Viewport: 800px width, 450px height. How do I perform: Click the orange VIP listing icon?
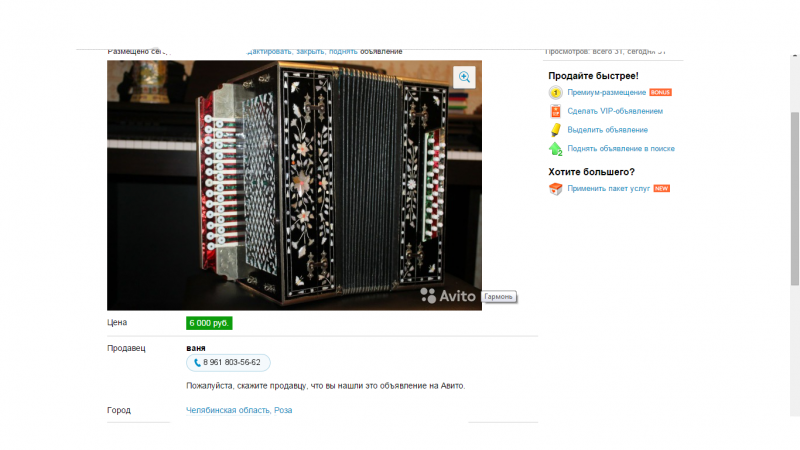(556, 111)
